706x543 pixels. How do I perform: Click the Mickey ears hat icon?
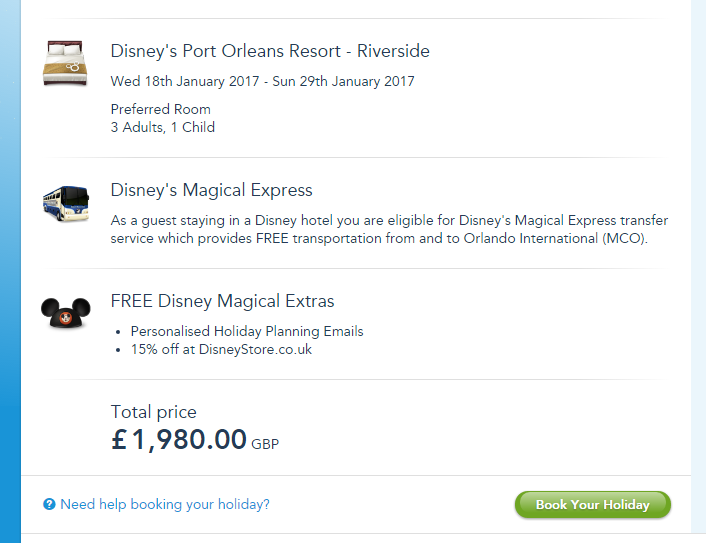[66, 311]
